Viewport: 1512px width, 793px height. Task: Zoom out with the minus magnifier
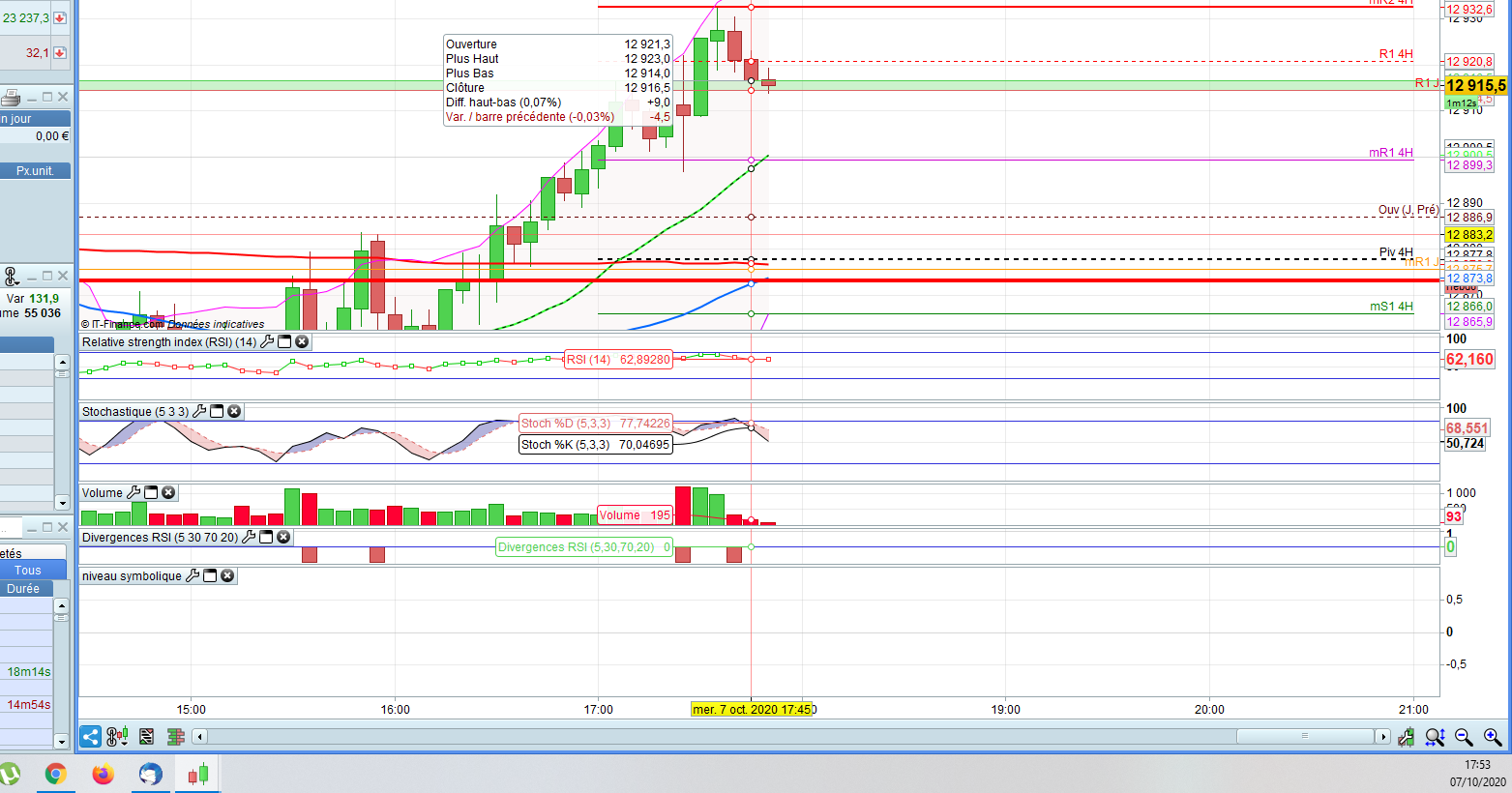(x=1464, y=737)
